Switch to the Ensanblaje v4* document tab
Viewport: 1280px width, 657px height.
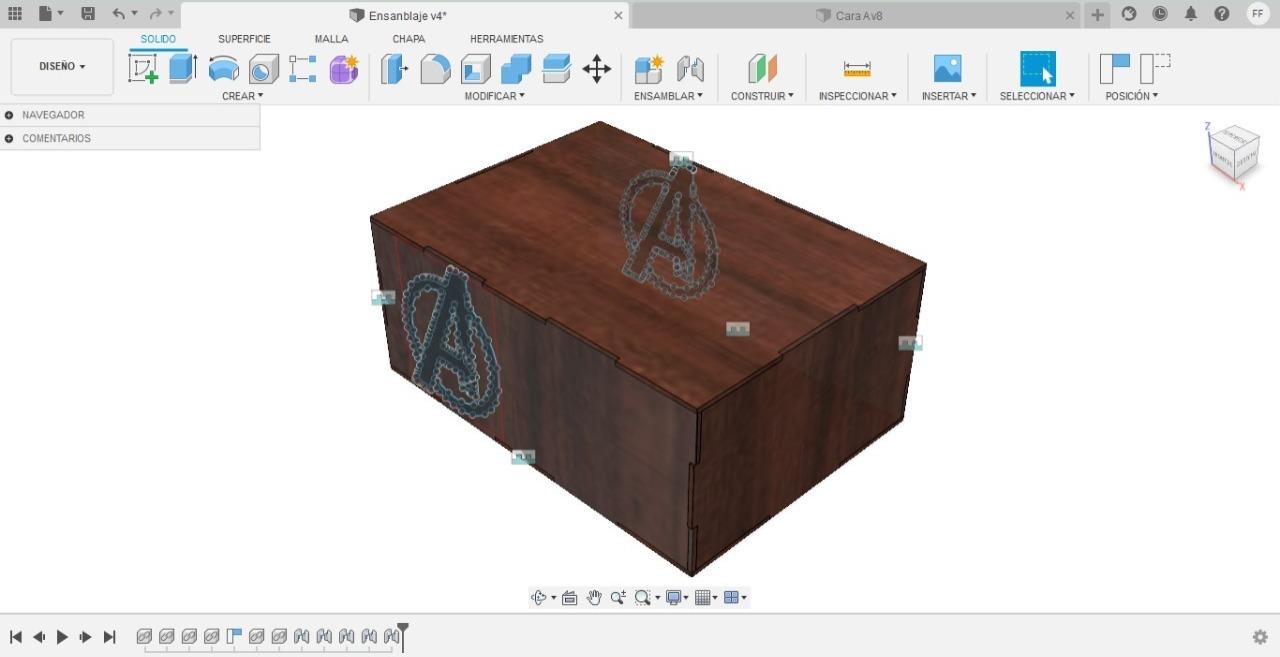pyautogui.click(x=405, y=15)
